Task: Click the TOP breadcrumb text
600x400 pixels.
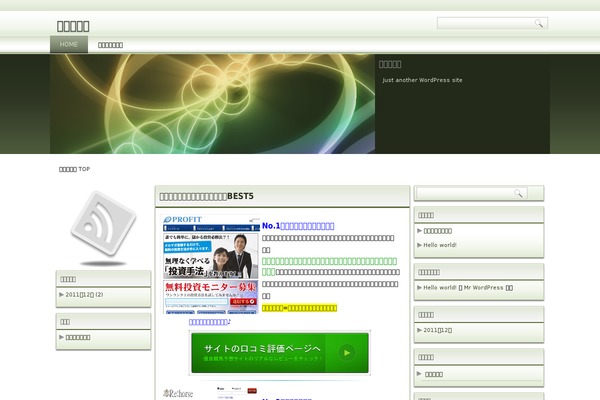Action: [x=84, y=169]
